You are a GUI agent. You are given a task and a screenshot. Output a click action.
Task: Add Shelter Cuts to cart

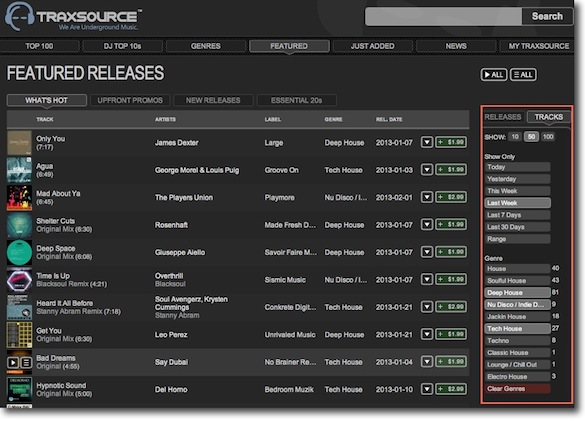[451, 225]
